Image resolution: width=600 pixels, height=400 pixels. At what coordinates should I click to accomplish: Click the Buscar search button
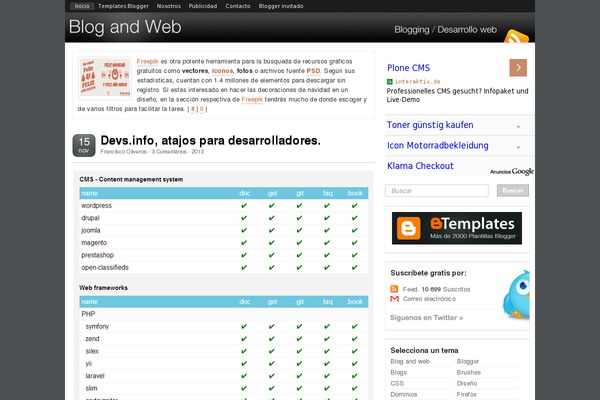(513, 191)
